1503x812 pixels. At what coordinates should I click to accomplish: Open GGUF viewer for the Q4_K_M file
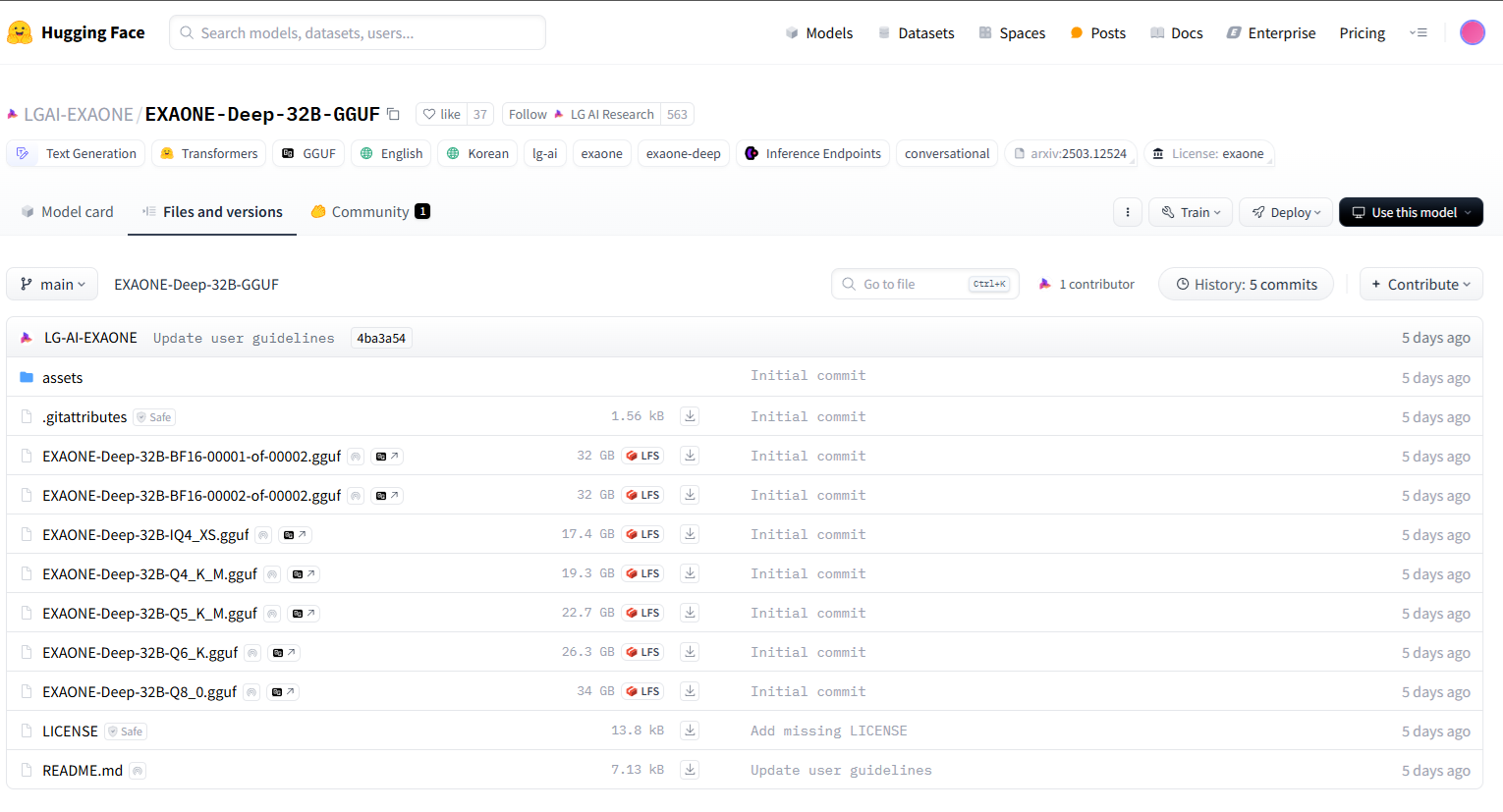[304, 574]
